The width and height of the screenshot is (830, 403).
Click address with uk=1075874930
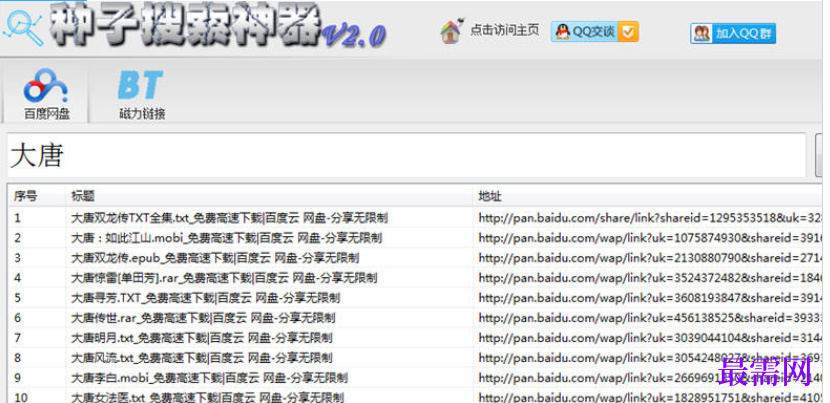click(650, 238)
